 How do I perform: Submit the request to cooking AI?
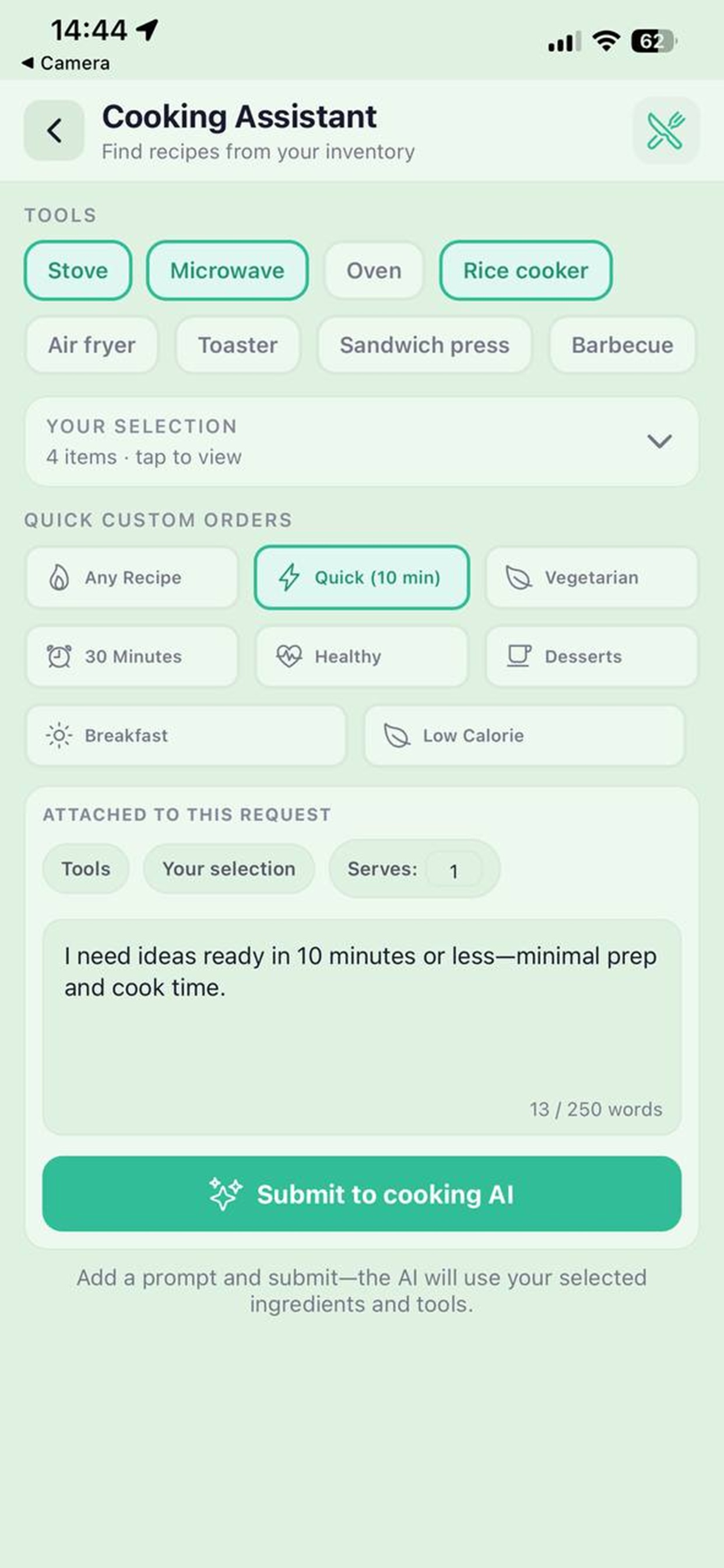tap(361, 1193)
